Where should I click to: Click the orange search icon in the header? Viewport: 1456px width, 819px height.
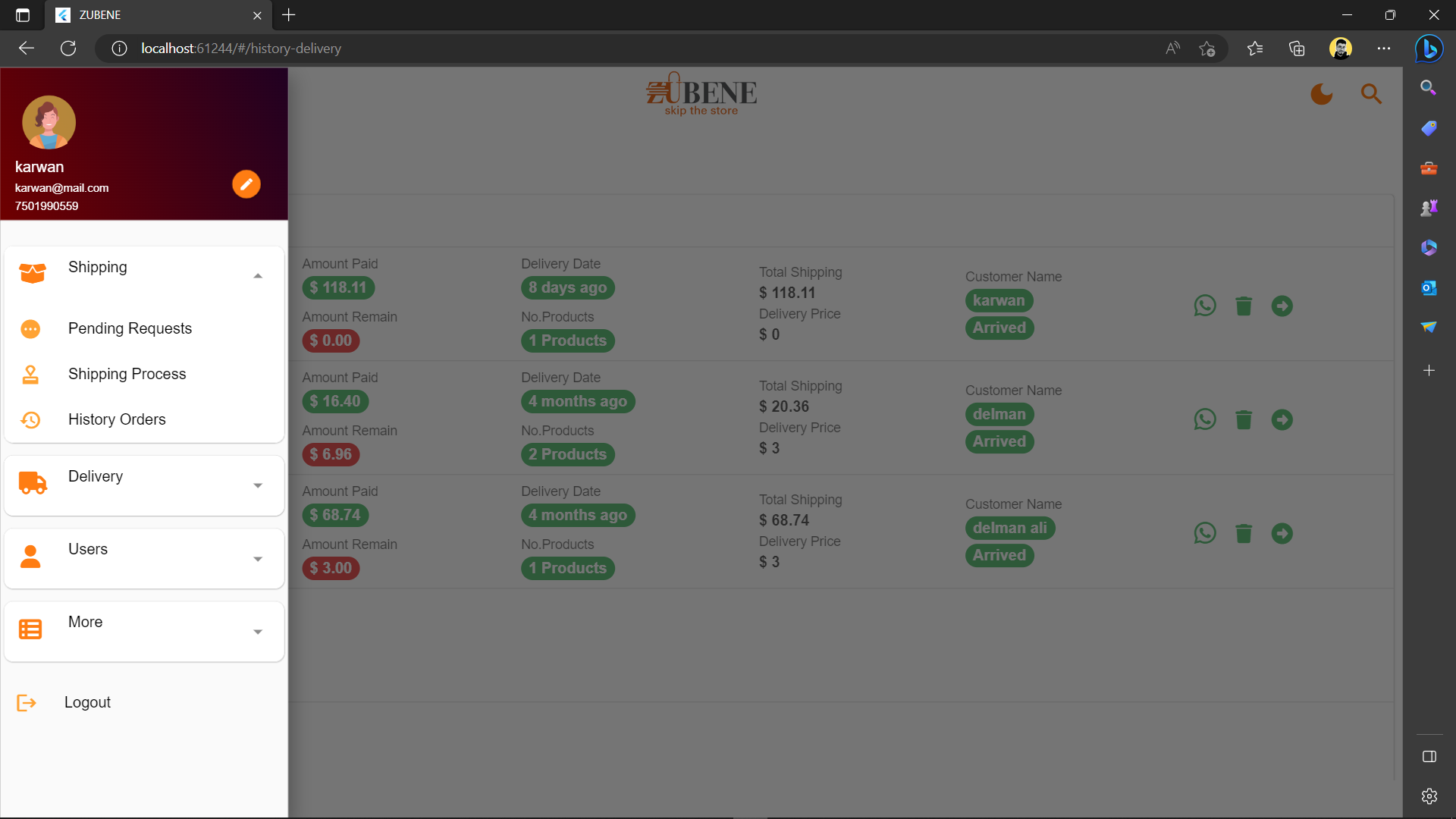point(1371,94)
